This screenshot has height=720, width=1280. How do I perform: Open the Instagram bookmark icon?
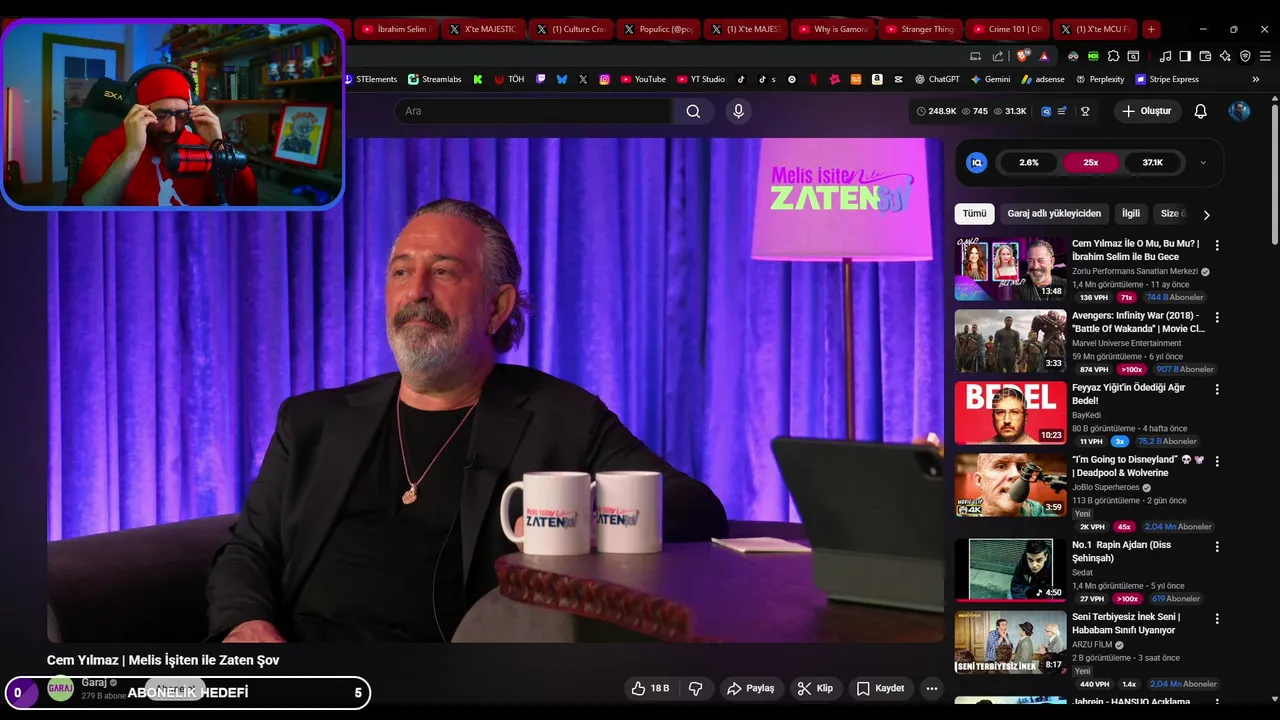(605, 79)
